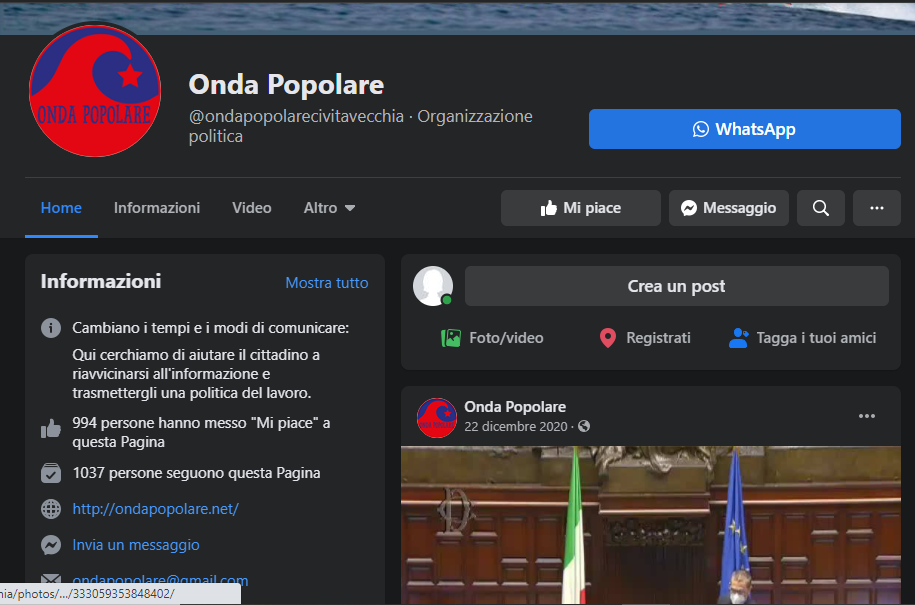Open the Onda Popolare profile picture
Screen dimensions: 915x605
tap(95, 90)
